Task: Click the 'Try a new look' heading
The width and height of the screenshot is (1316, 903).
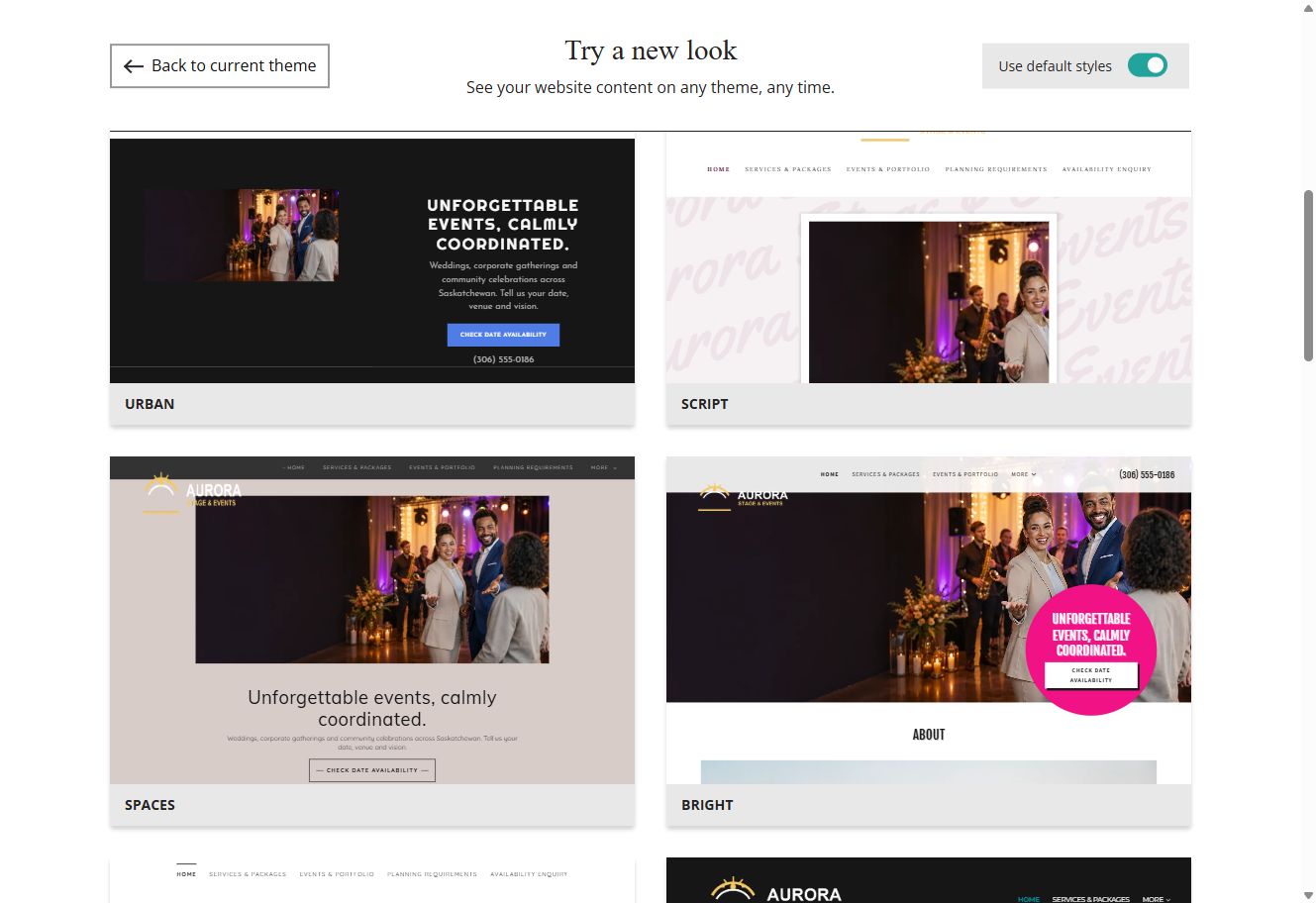Action: pos(651,50)
